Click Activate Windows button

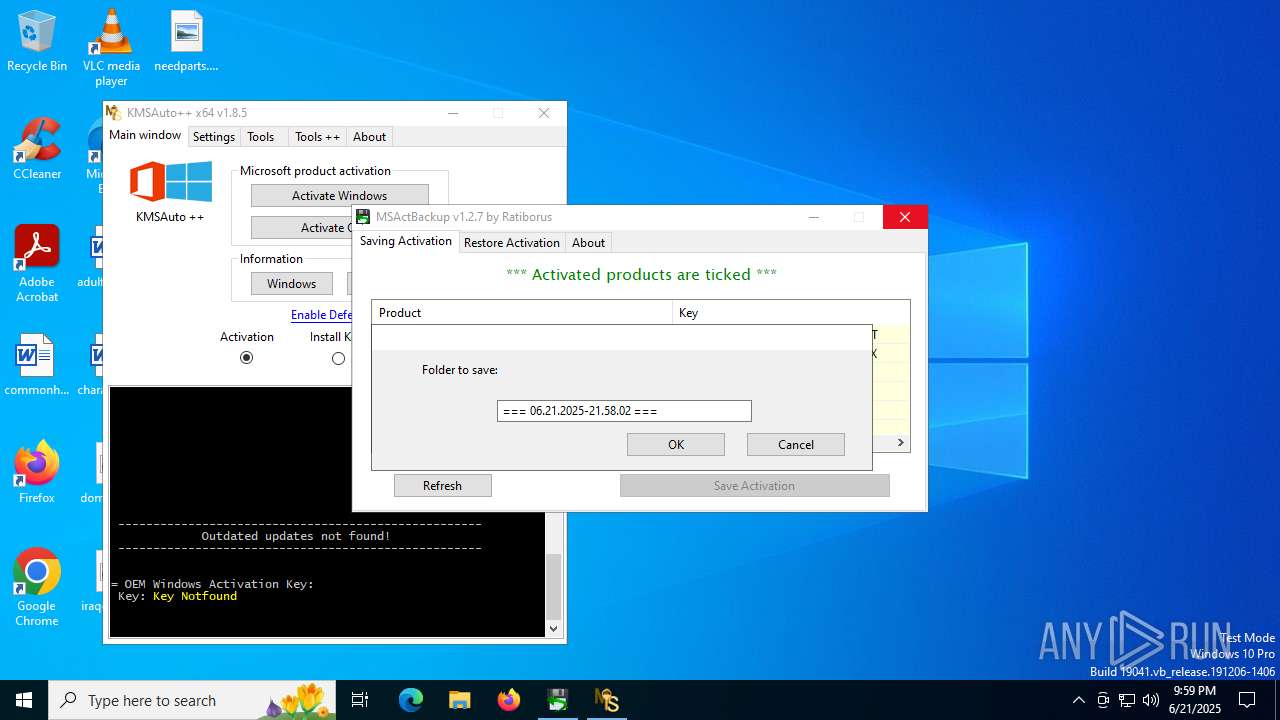340,196
